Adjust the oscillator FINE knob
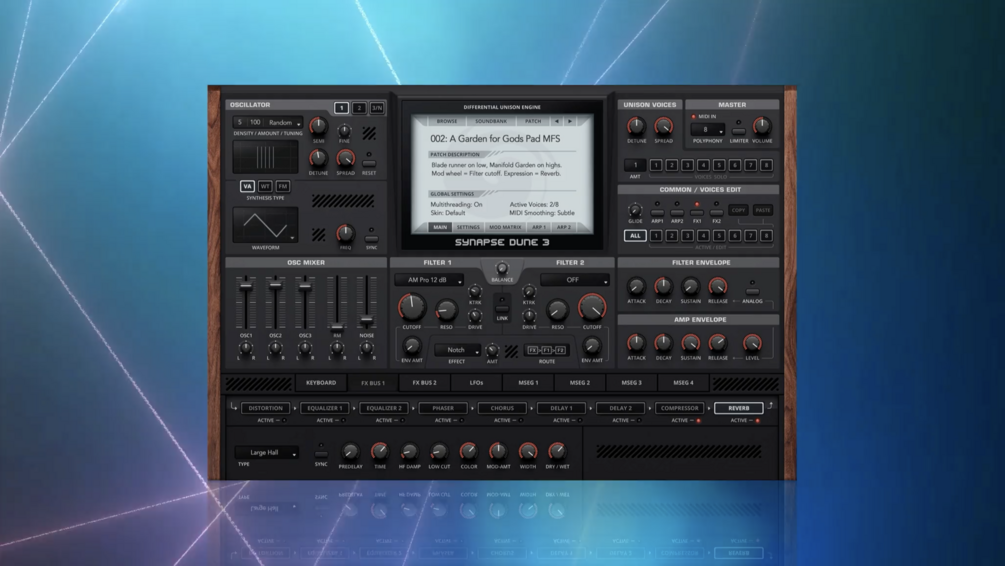The width and height of the screenshot is (1005, 566). coord(344,131)
